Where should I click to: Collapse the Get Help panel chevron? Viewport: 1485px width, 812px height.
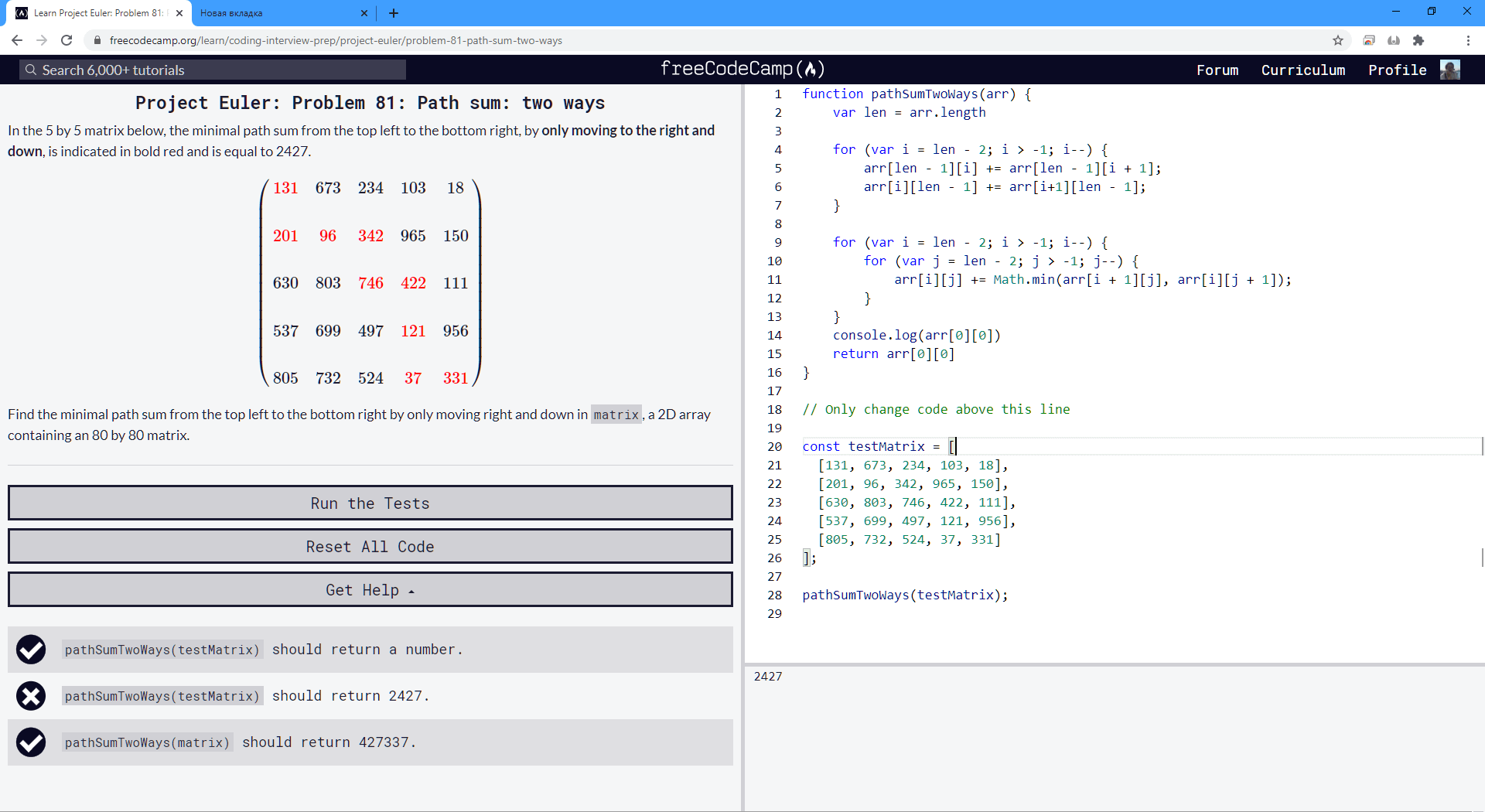pos(410,589)
